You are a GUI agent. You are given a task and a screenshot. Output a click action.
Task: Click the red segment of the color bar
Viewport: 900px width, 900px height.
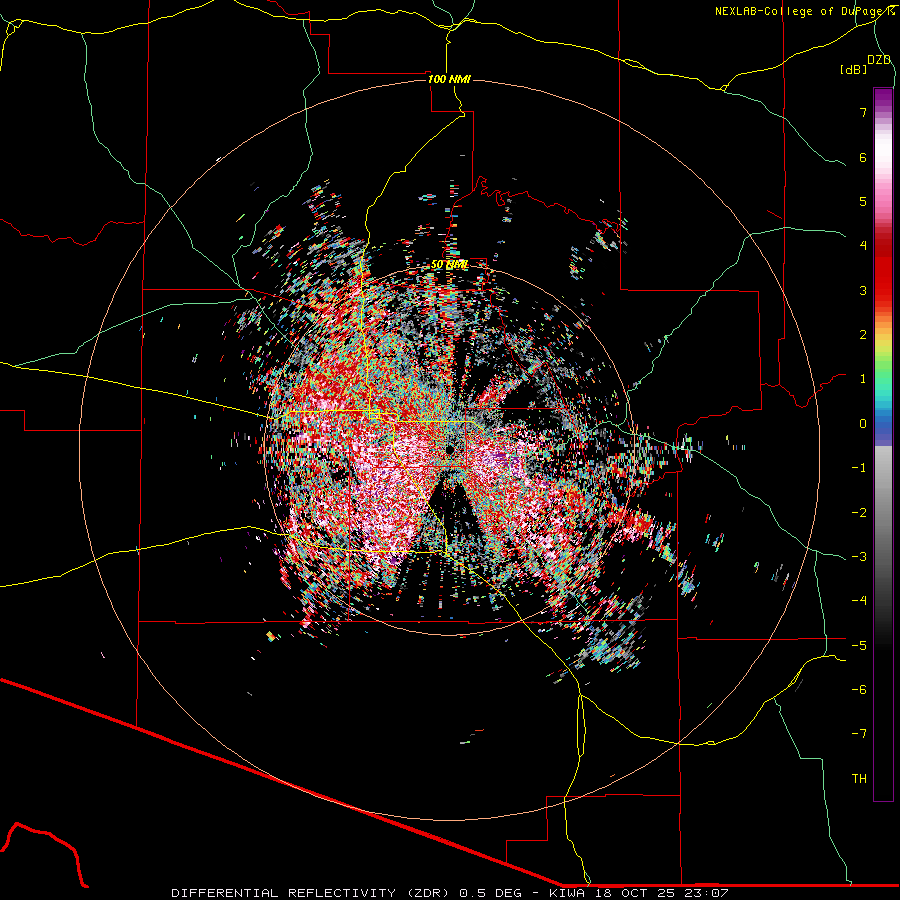tap(883, 270)
